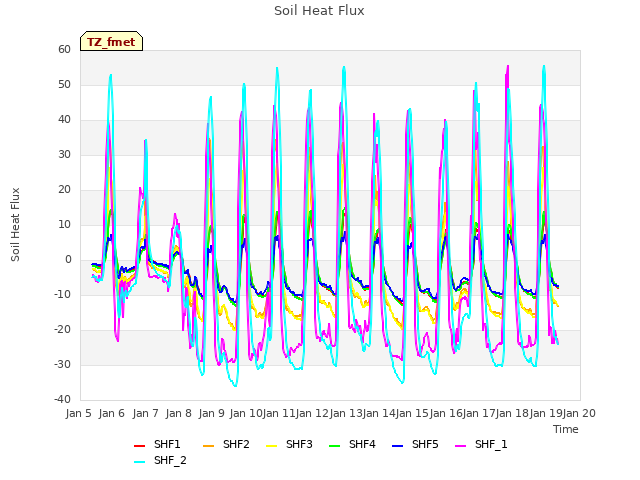This screenshot has width=640, height=480.
Task: Click the green SHF4 legend color marker
Action: pyautogui.click(x=335, y=446)
